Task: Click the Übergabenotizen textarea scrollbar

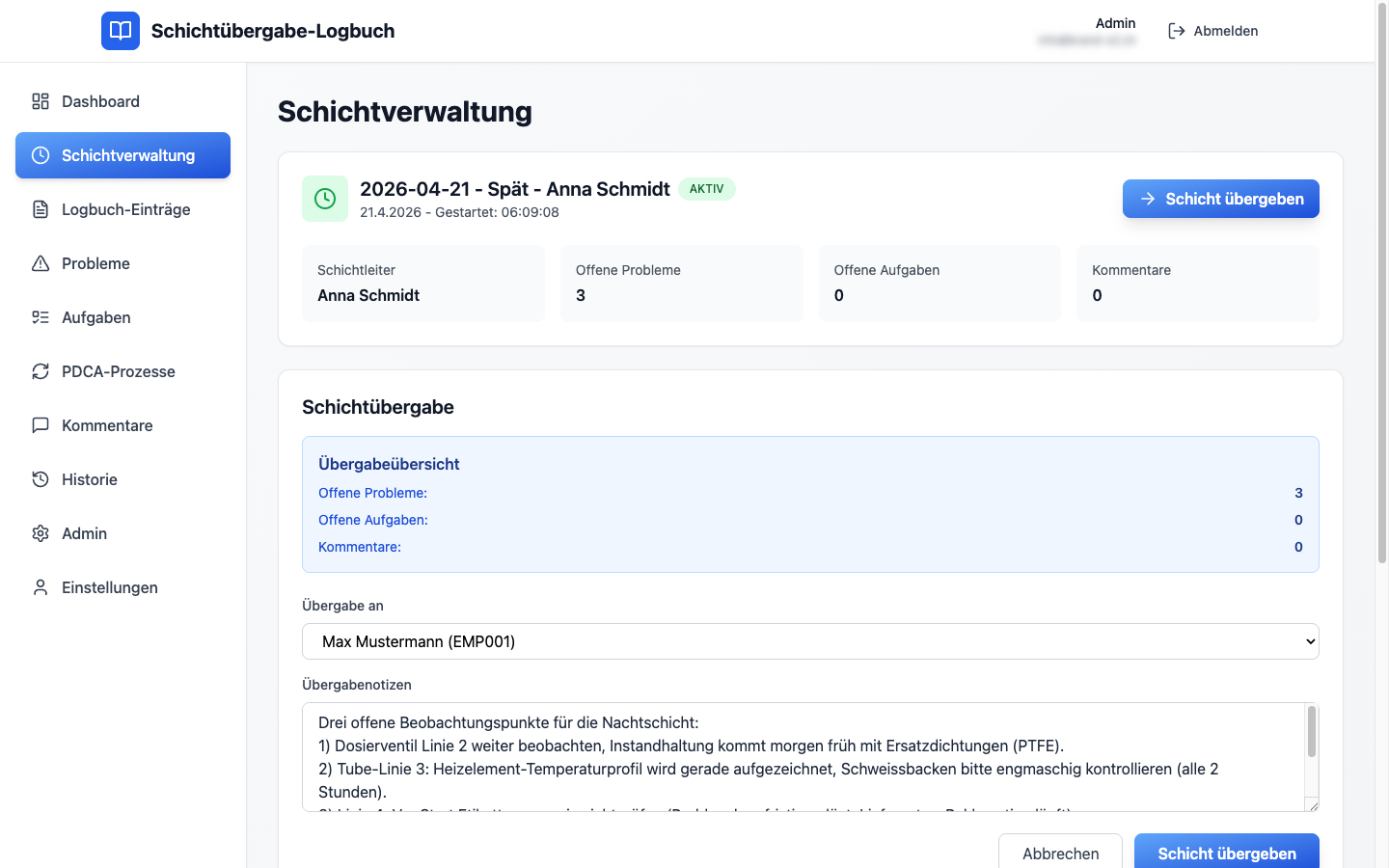Action: (x=1311, y=733)
